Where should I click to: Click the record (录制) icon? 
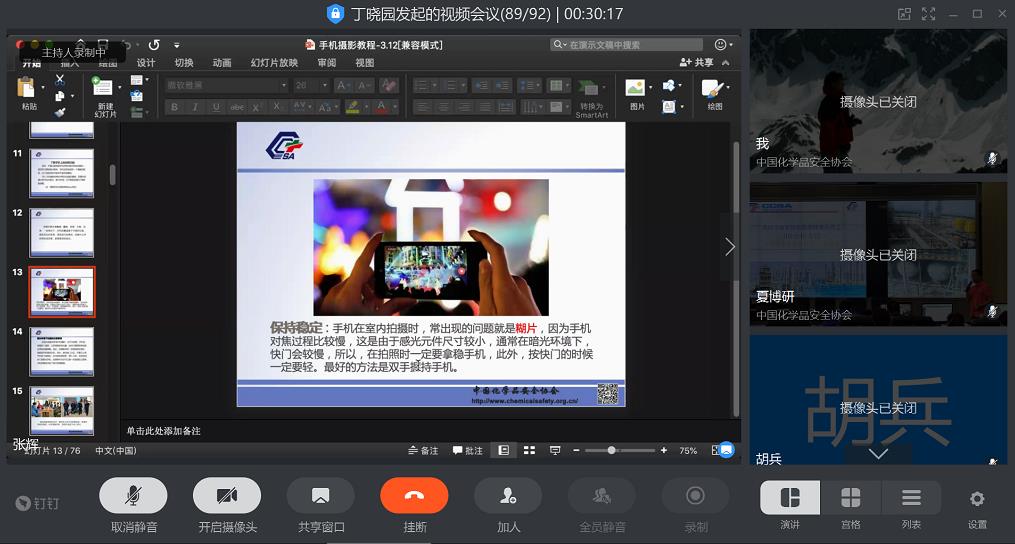point(695,496)
